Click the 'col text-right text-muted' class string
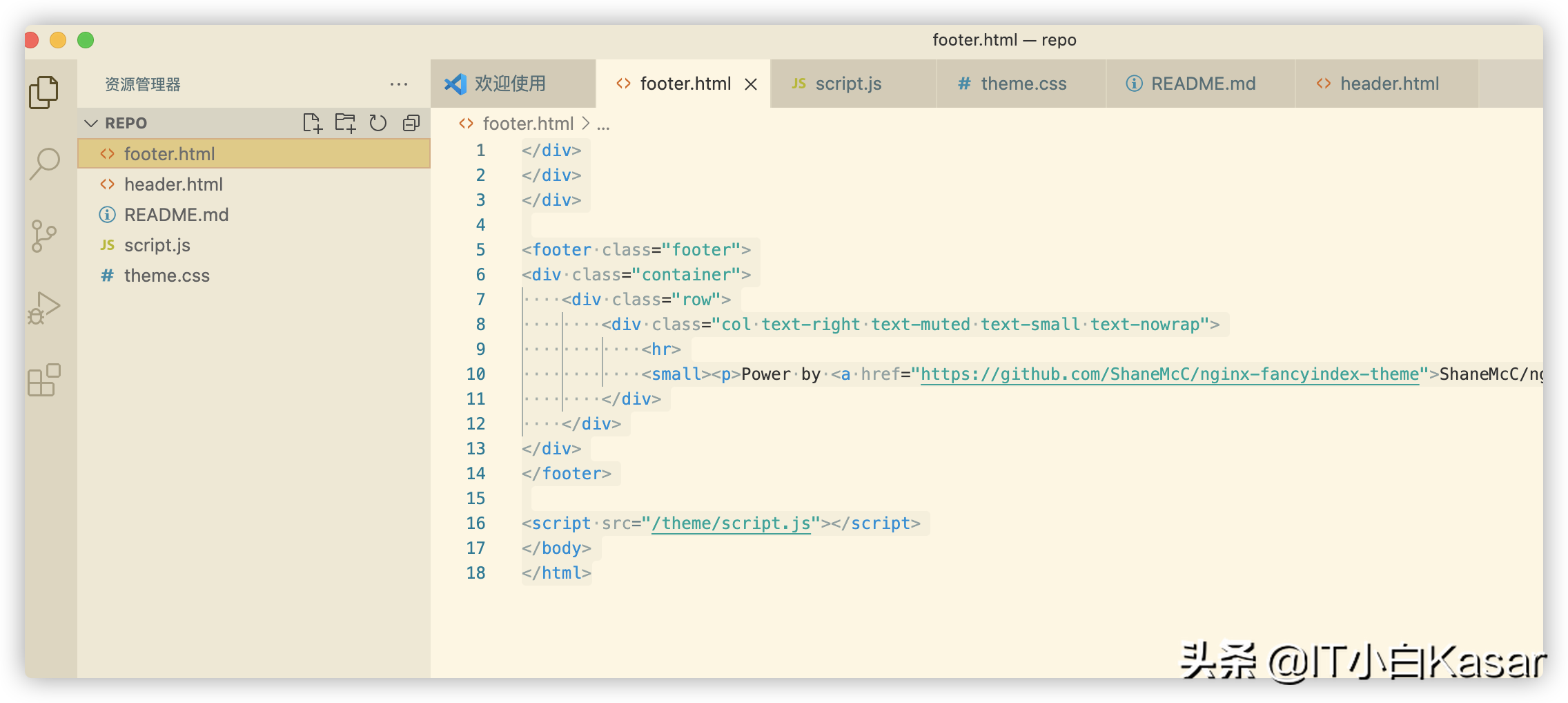 pyautogui.click(x=961, y=324)
